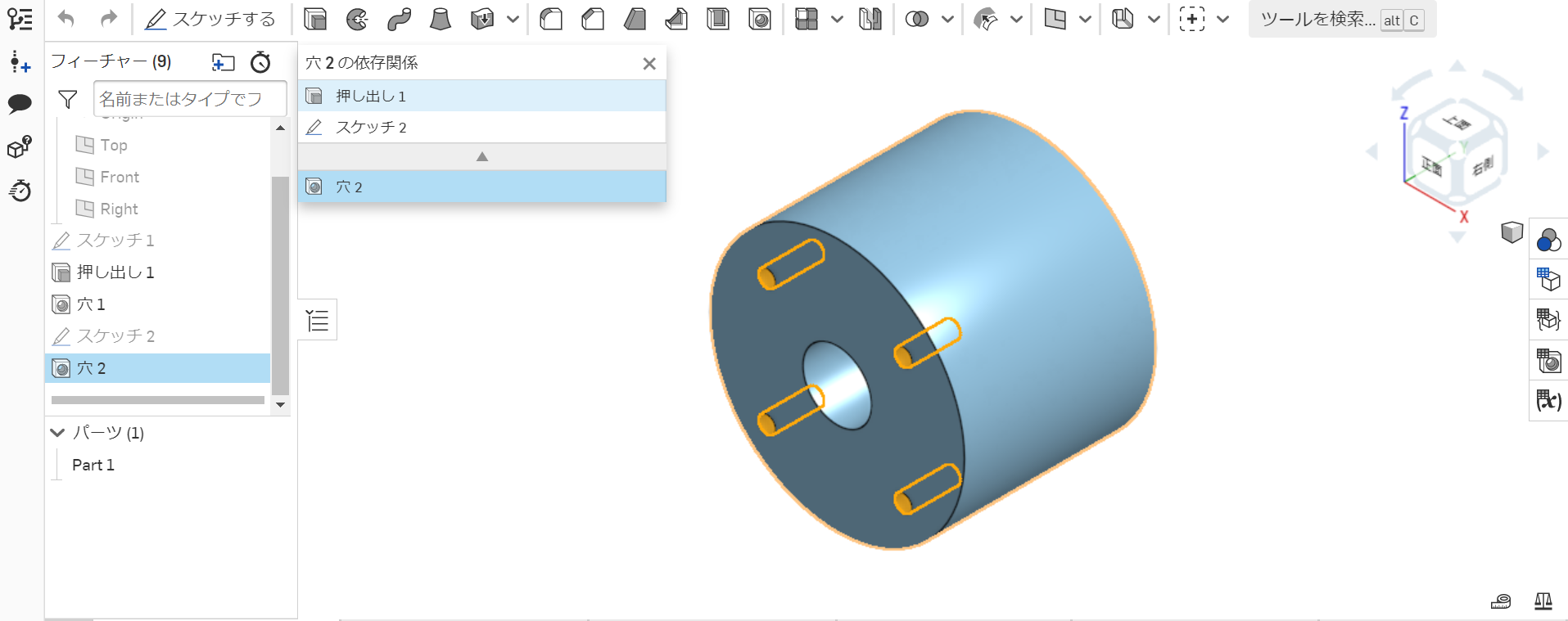
Task: Toggle the feature list panel button
Action: (318, 320)
